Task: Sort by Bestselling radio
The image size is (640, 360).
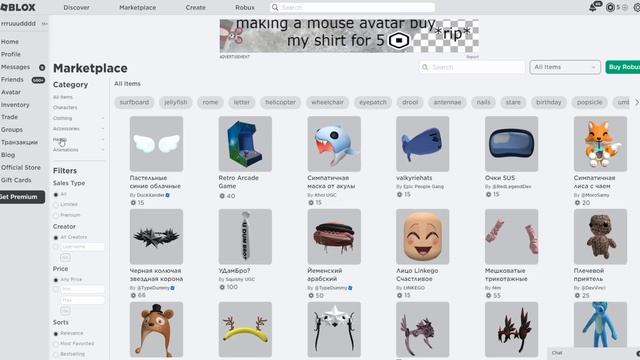Action: click(x=56, y=354)
